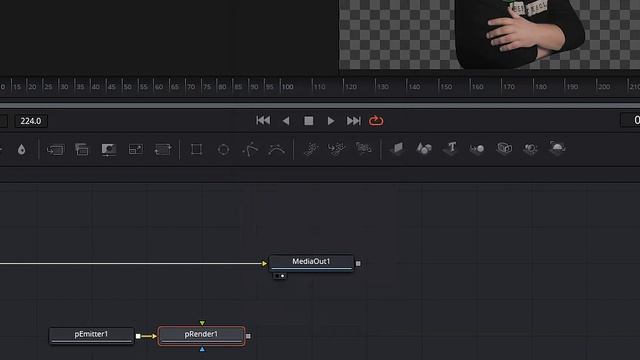The image size is (640, 360).
Task: Click the blue mask input below pRender1
Action: click(202, 349)
